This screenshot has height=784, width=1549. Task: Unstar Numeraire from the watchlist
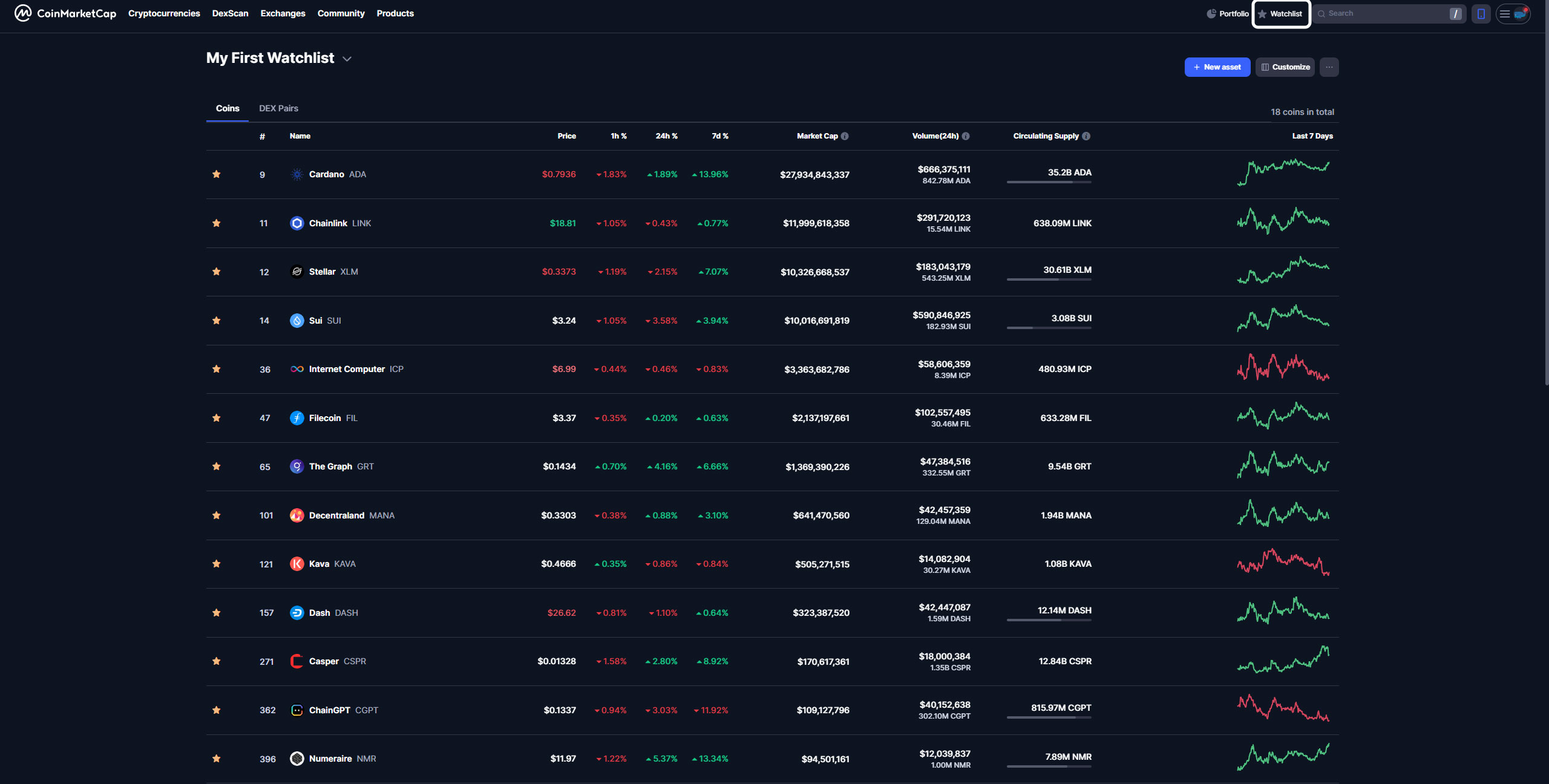216,758
